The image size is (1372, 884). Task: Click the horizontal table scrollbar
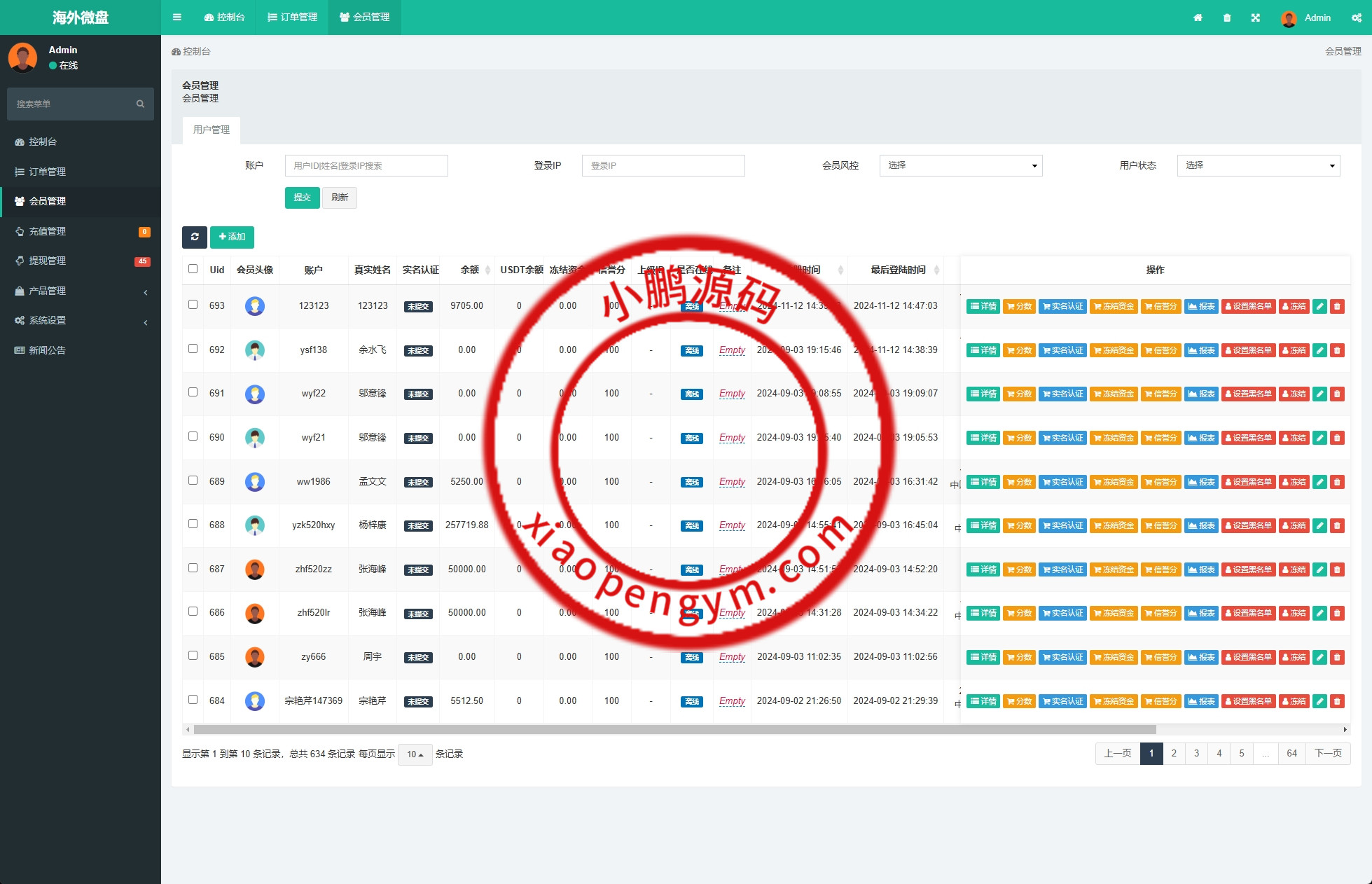pos(675,729)
